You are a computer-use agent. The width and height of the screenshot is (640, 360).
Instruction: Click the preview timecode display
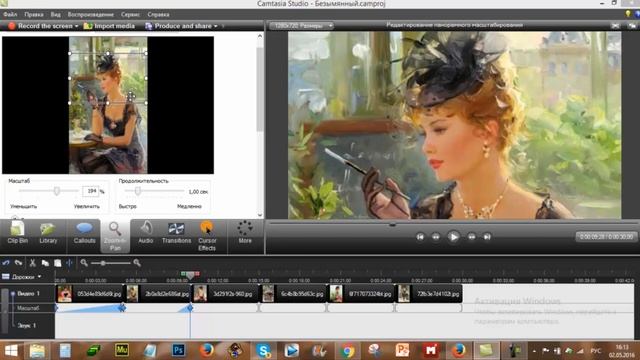[606, 237]
